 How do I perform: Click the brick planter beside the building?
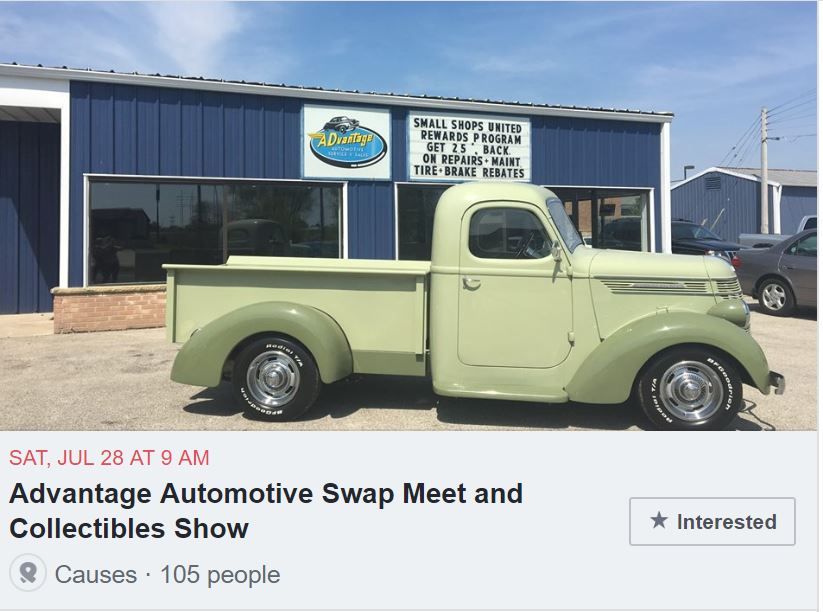[109, 309]
